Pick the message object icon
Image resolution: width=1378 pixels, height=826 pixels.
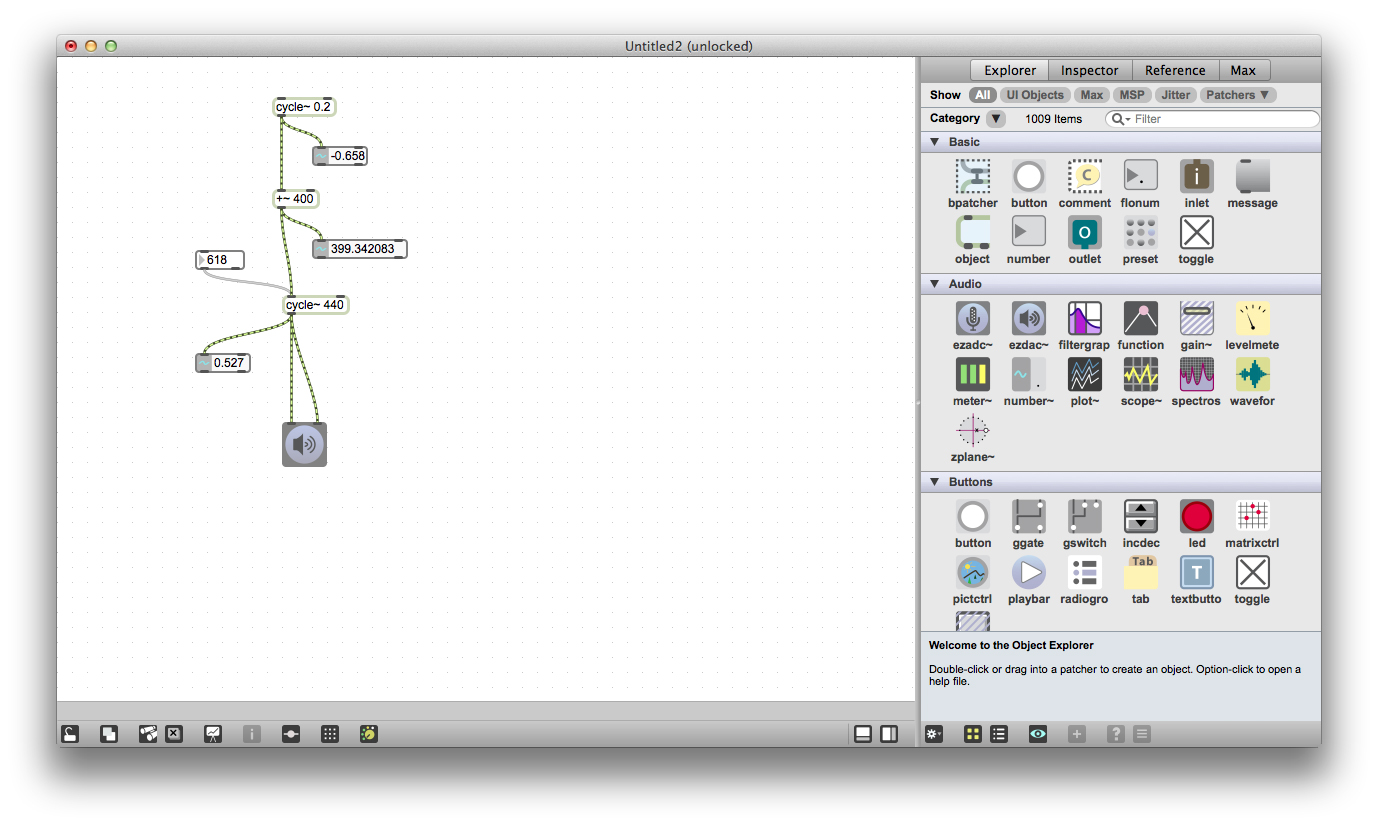click(x=1252, y=177)
